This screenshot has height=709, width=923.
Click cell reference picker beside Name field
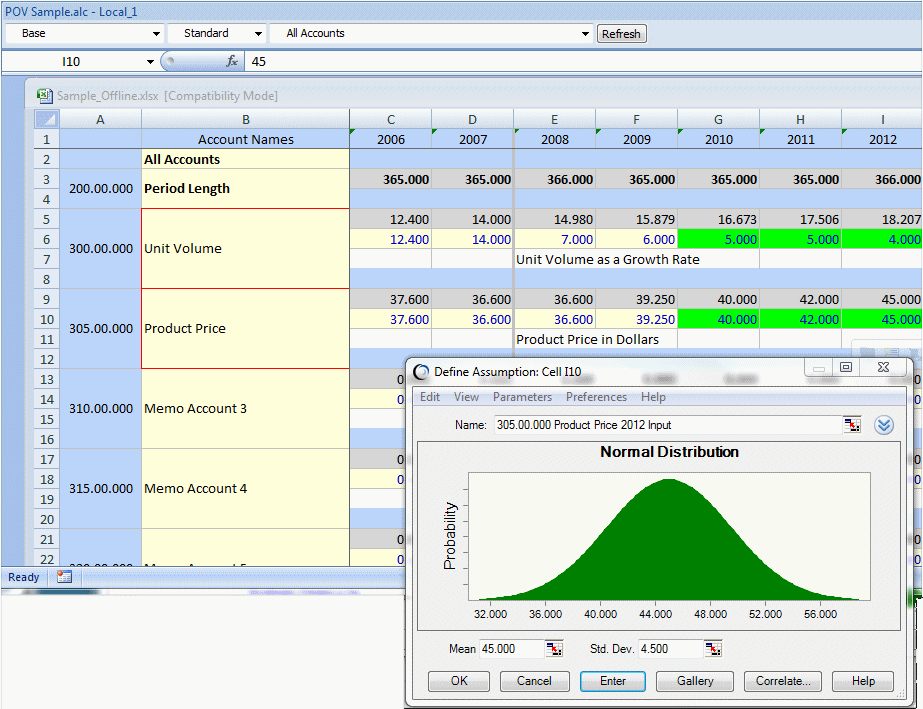[851, 425]
